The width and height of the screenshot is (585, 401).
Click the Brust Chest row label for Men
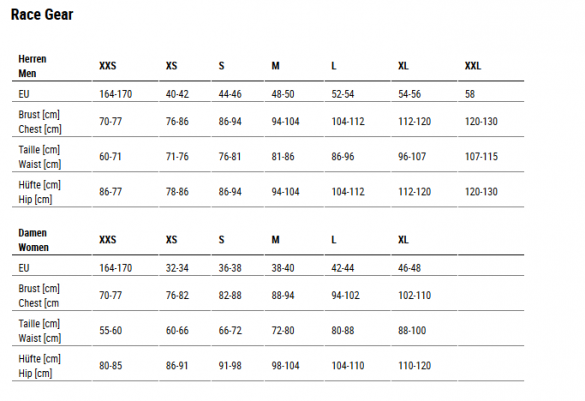(x=40, y=122)
